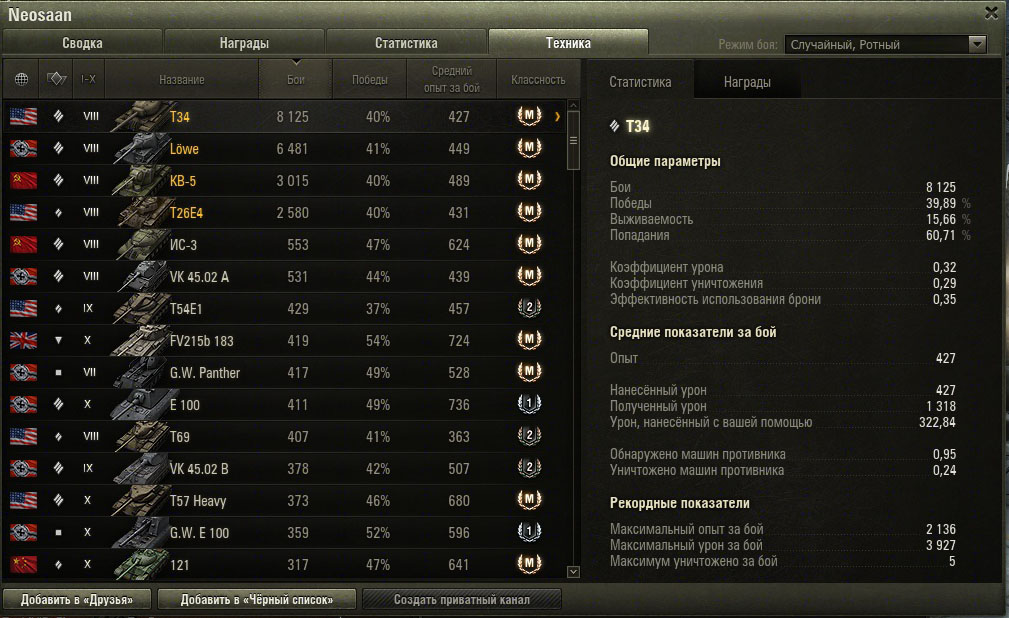
Task: Open the main Статистика tab
Action: coord(406,43)
